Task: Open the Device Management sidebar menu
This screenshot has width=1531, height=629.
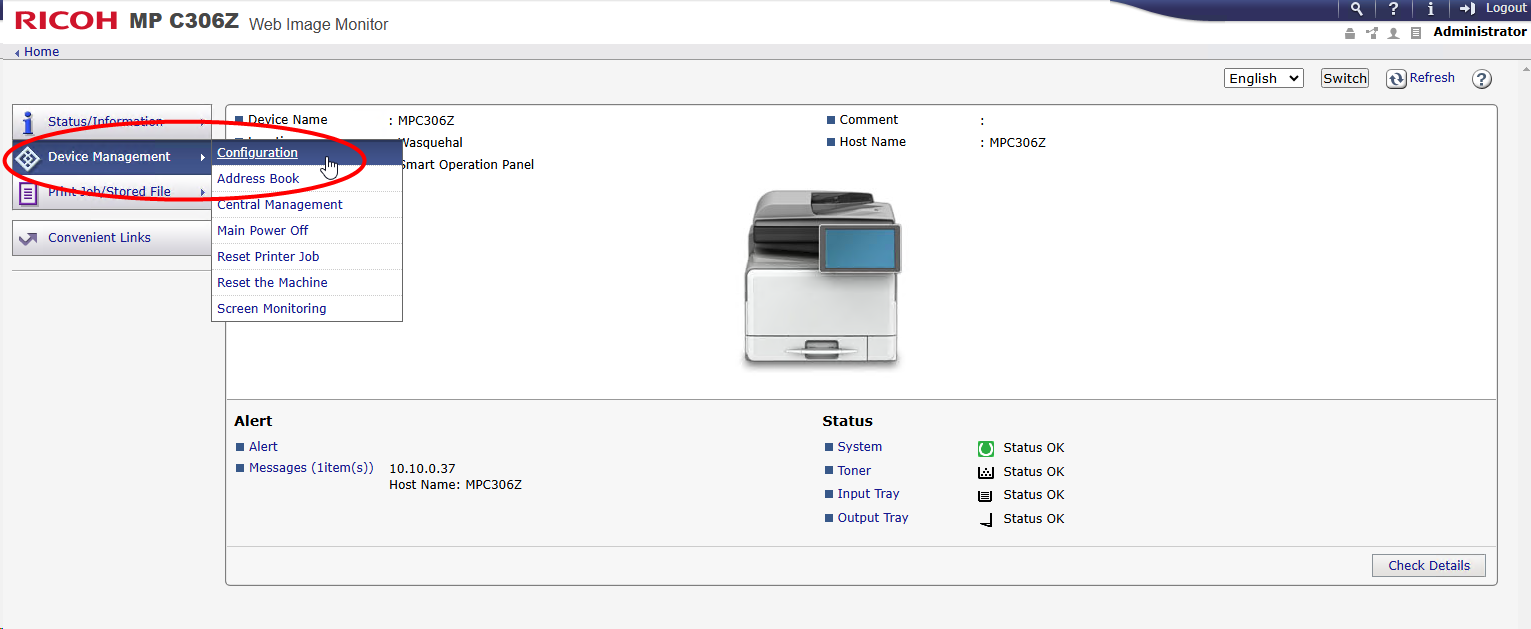Action: tap(112, 157)
